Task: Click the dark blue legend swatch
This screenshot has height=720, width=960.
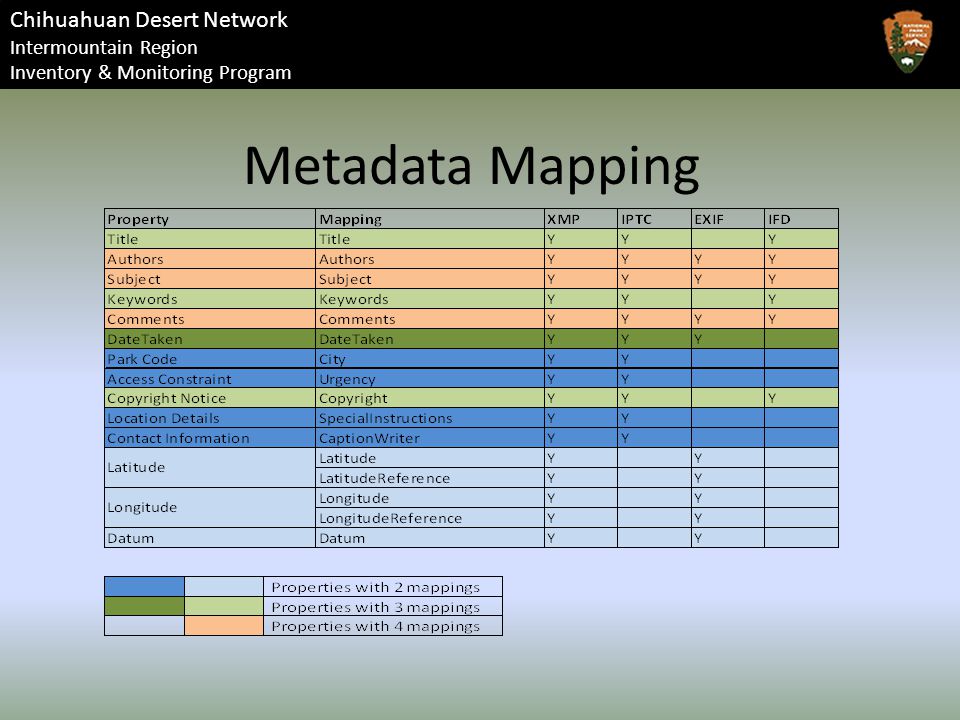Action: pyautogui.click(x=144, y=587)
